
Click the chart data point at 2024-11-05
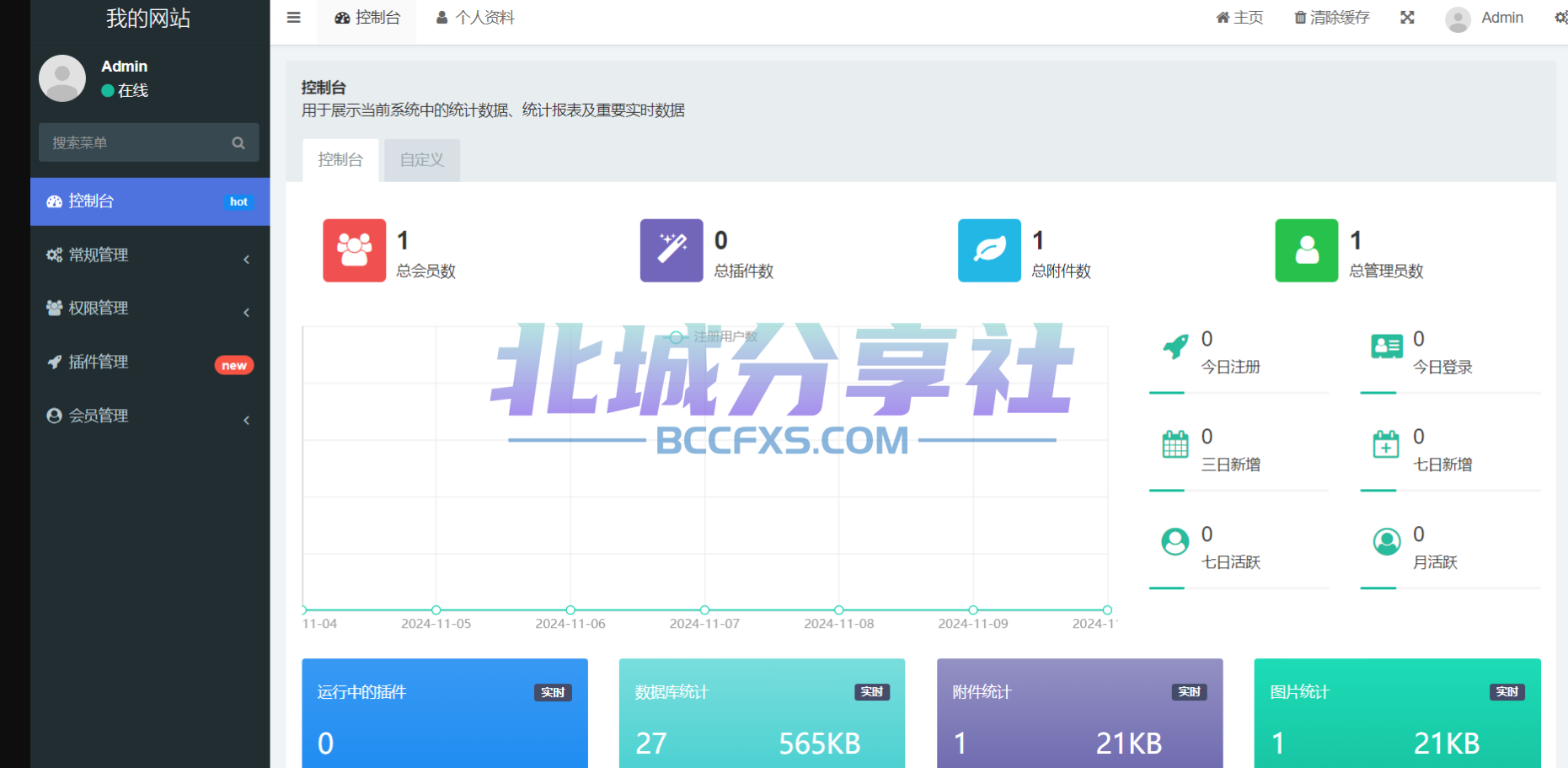(x=436, y=610)
